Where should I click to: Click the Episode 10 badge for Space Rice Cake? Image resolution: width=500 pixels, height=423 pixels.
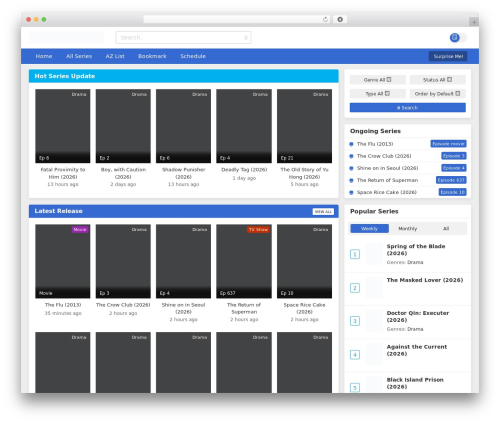point(452,192)
